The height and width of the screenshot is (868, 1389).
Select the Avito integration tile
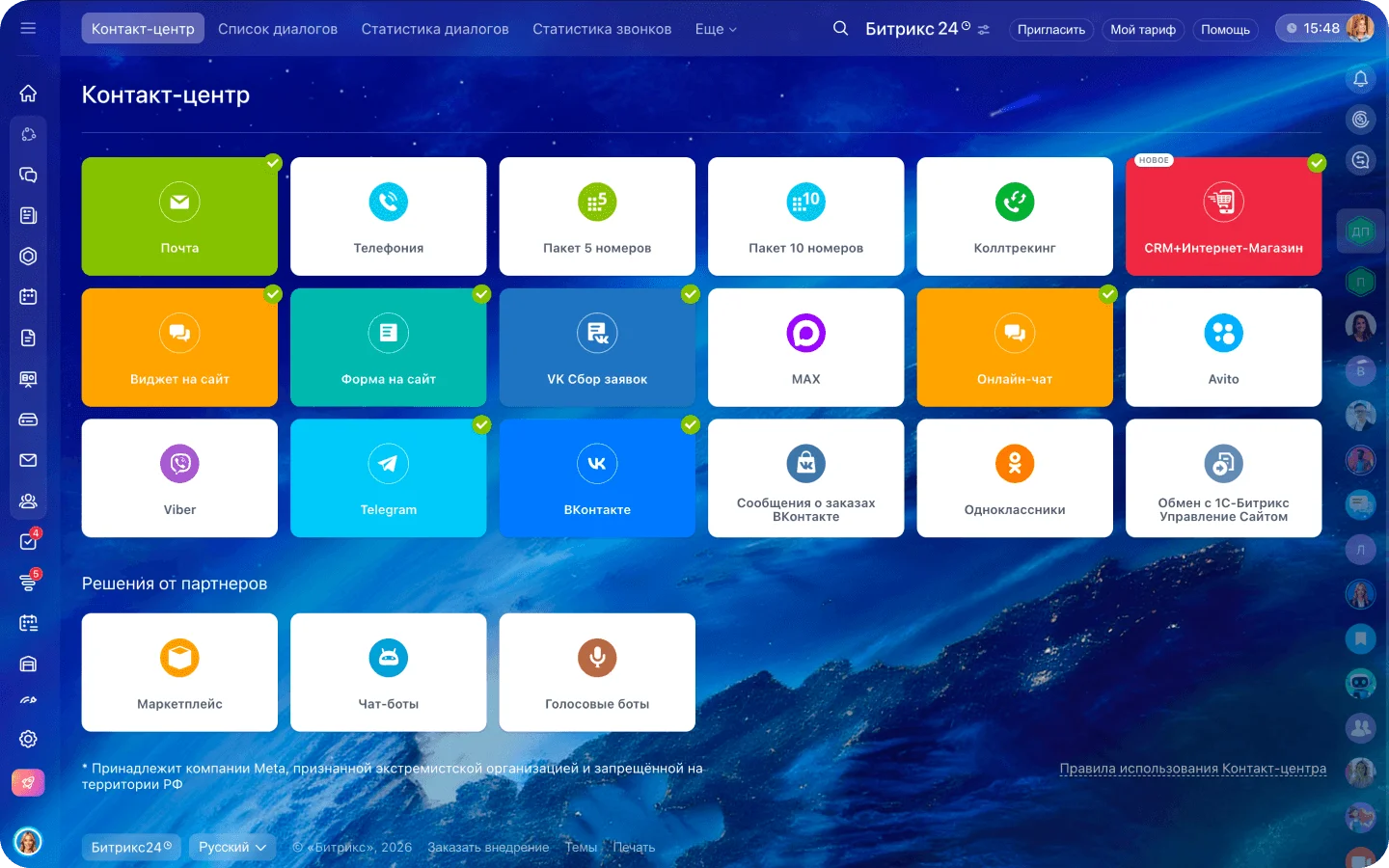click(x=1223, y=347)
